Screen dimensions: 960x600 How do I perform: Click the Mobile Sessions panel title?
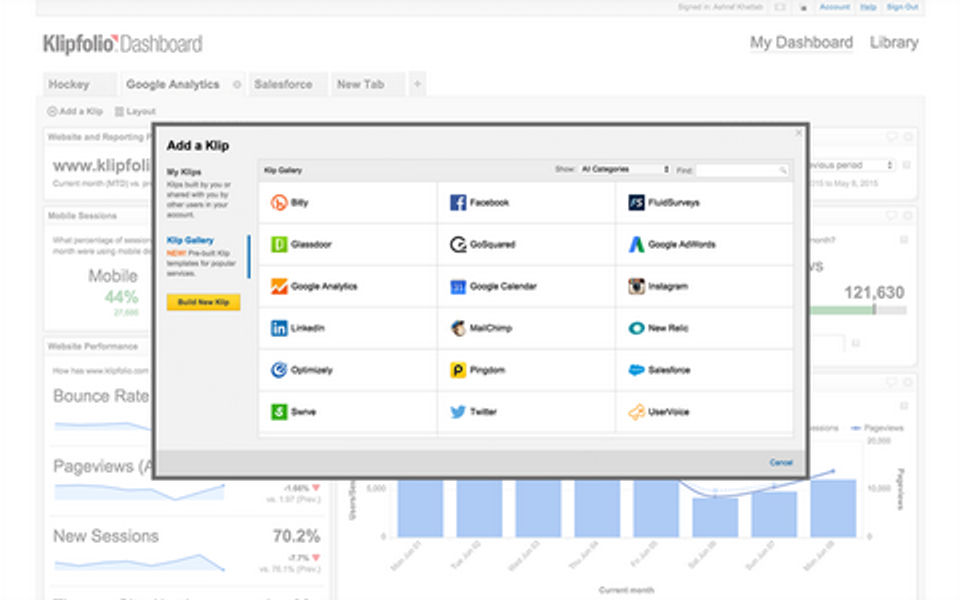tap(82, 216)
